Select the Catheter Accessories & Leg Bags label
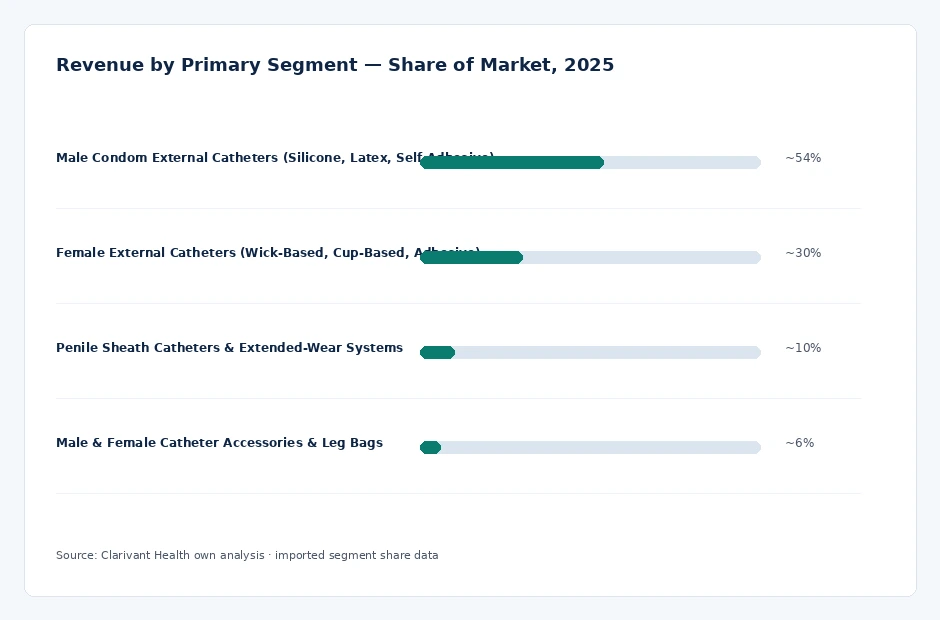This screenshot has width=940, height=620. tap(219, 443)
